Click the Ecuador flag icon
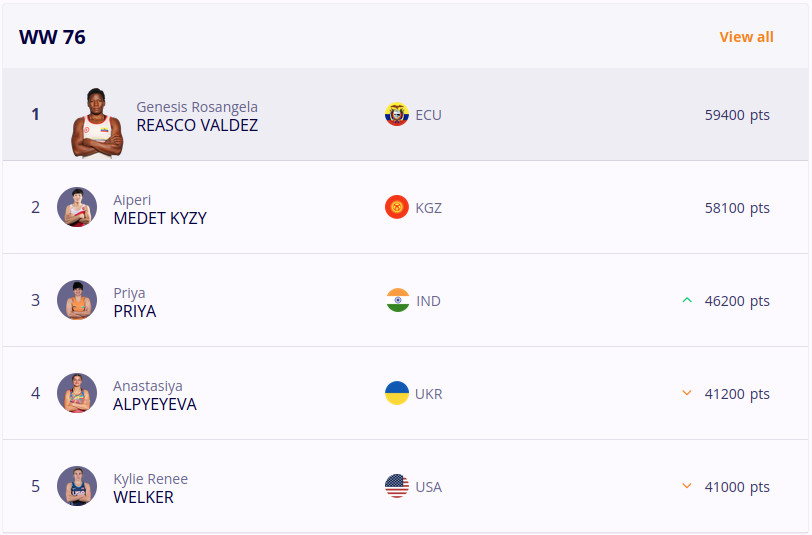This screenshot has width=812, height=535. 397,114
